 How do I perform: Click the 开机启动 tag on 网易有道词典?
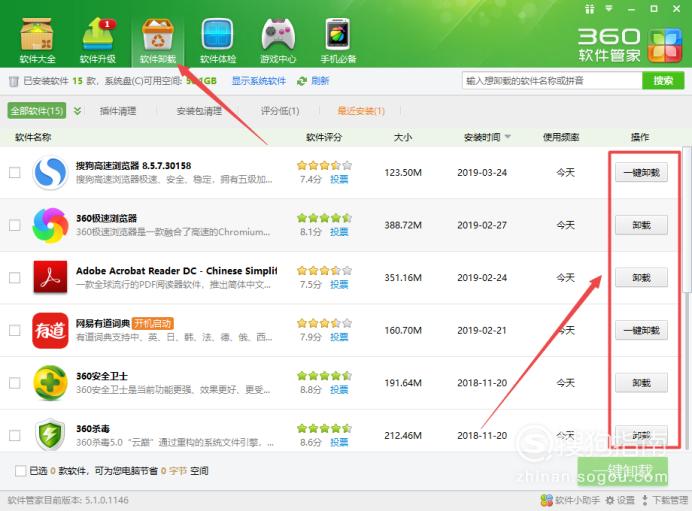[153, 323]
